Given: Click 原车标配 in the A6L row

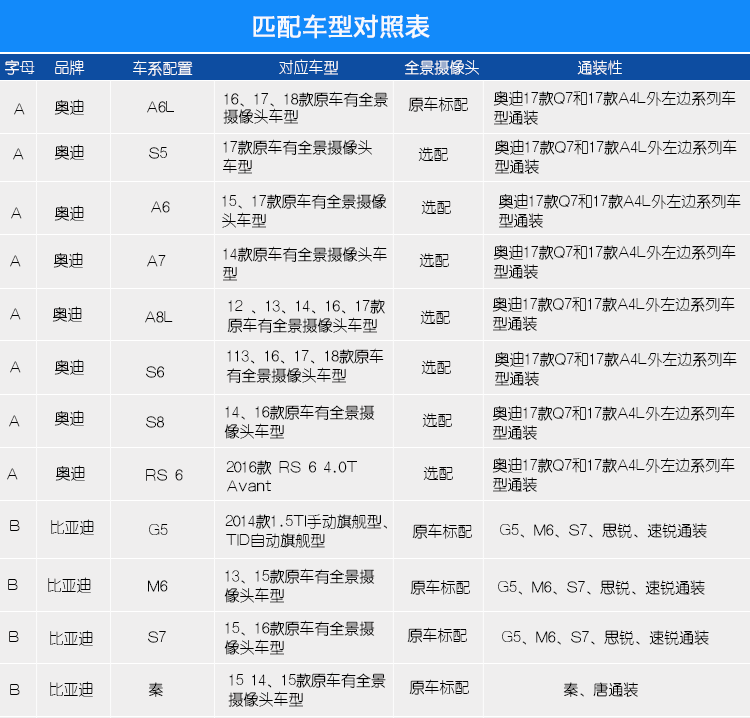Looking at the screenshot, I should coord(438,105).
